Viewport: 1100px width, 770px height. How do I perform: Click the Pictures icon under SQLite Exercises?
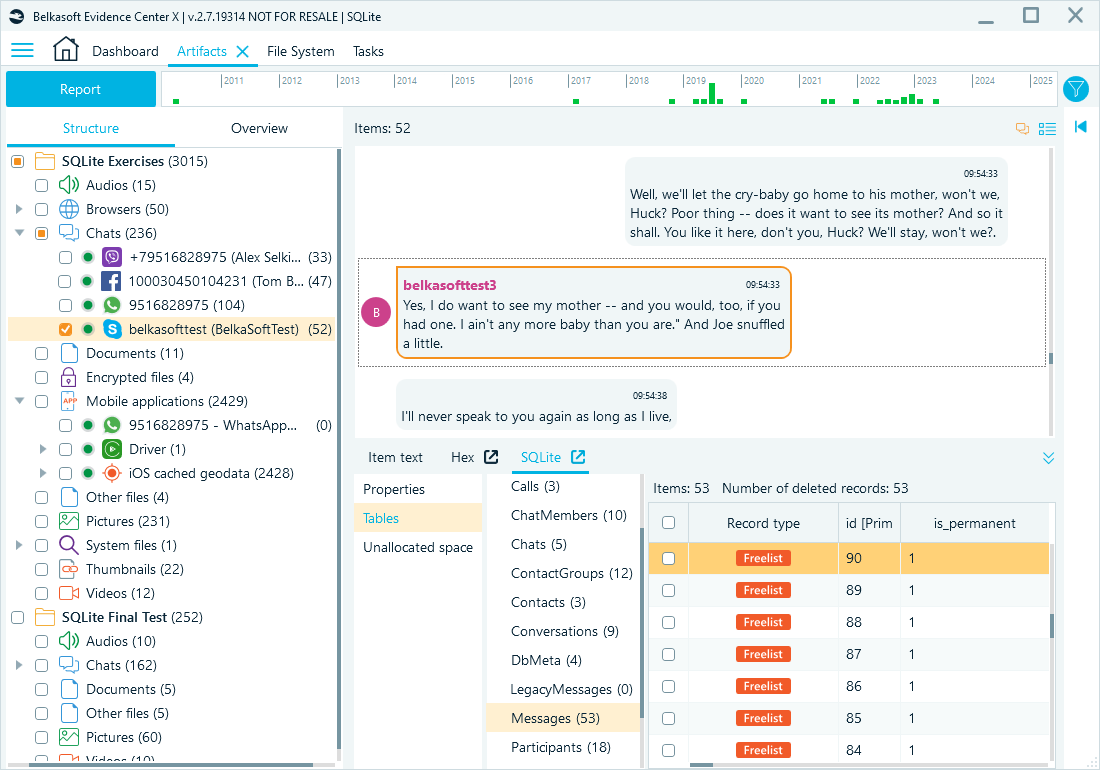point(69,521)
